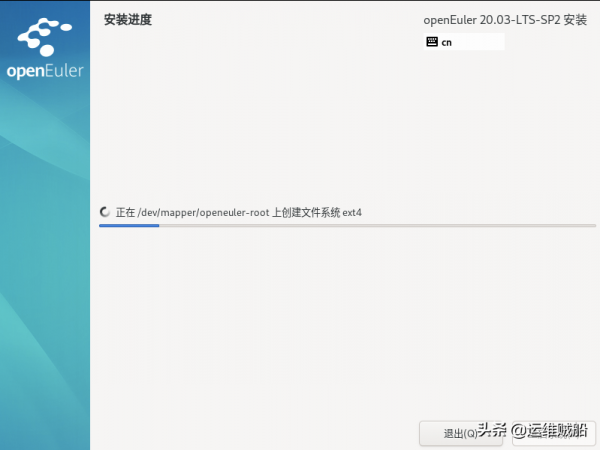Click the 退出(Q) quit button
Viewport: 600px width, 450px height.
(461, 433)
